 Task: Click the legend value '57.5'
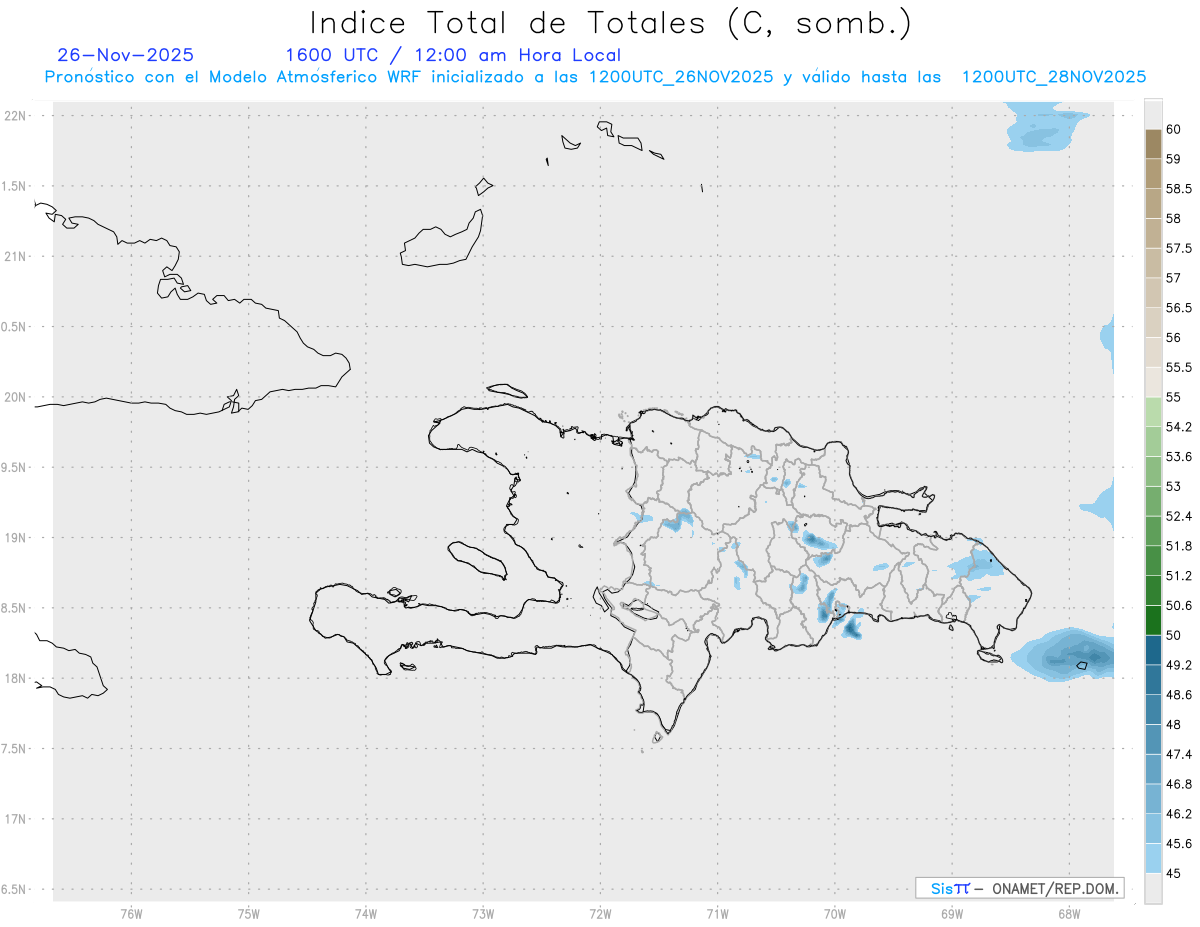(1178, 249)
